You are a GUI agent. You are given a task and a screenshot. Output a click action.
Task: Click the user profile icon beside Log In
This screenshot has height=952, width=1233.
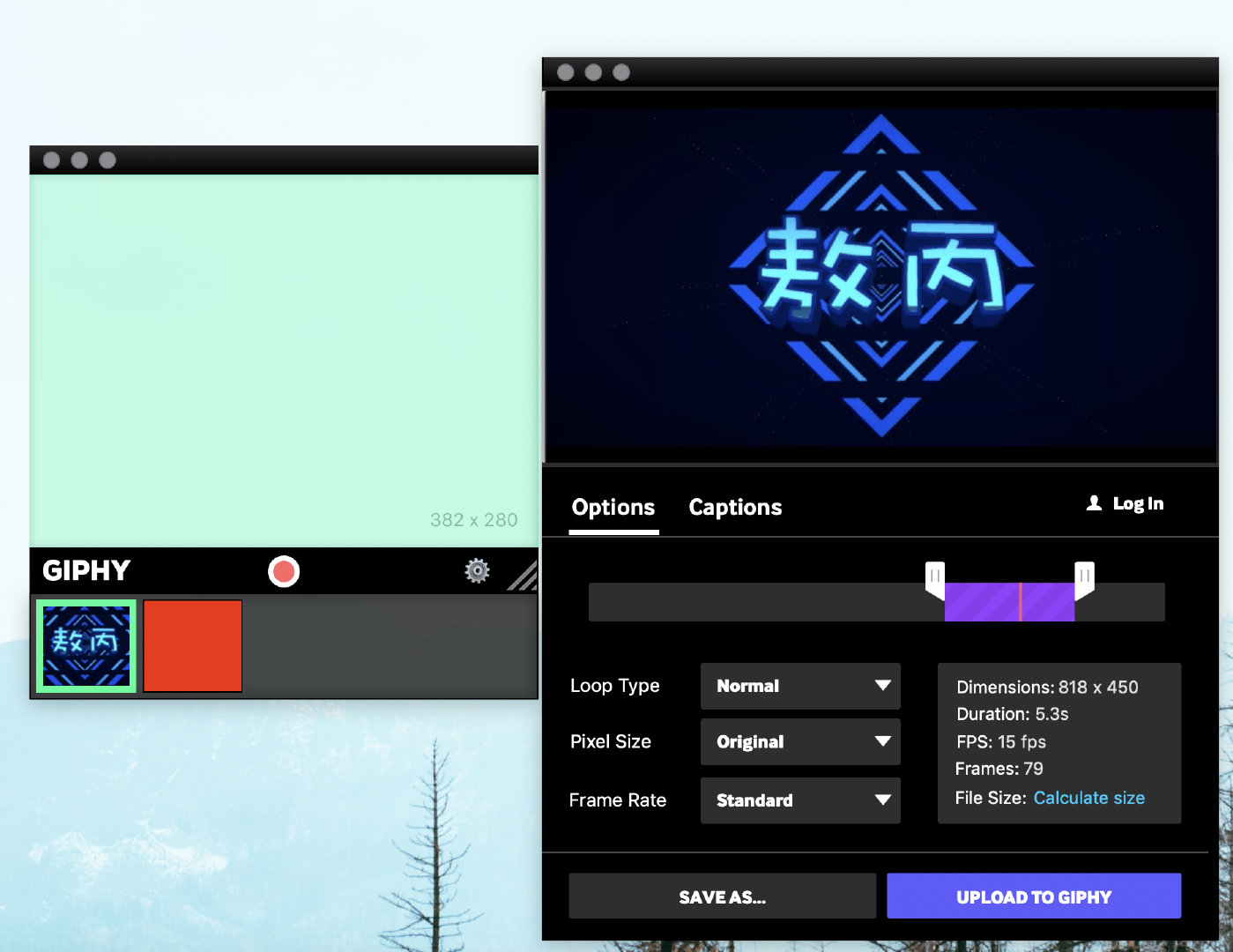pyautogui.click(x=1094, y=503)
